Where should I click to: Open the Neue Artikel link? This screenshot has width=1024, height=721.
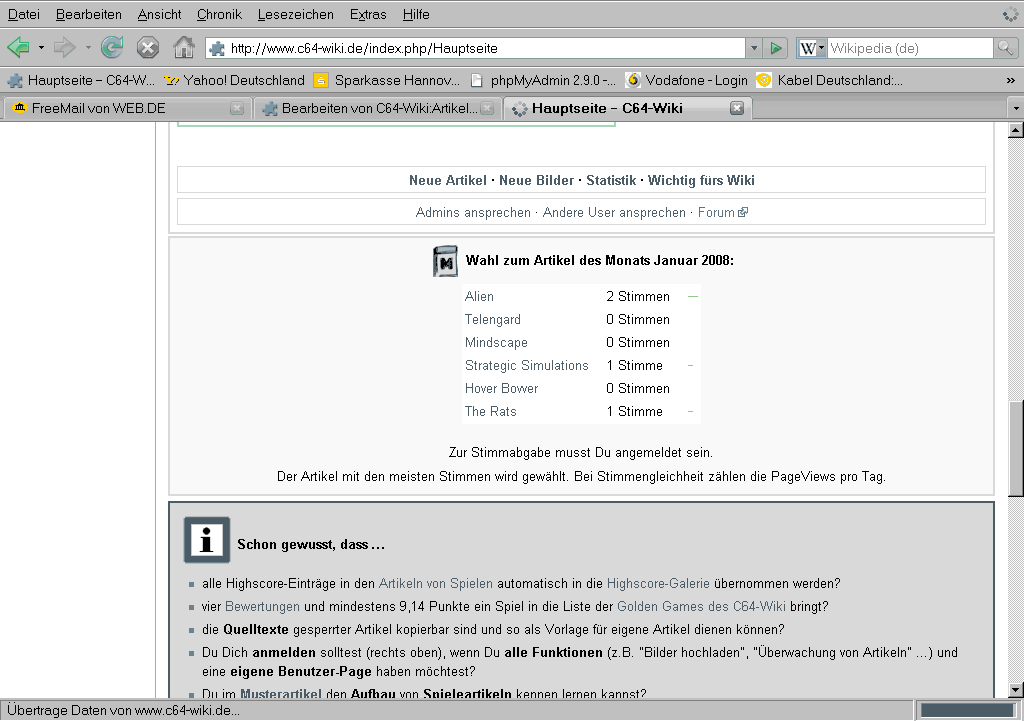click(447, 180)
